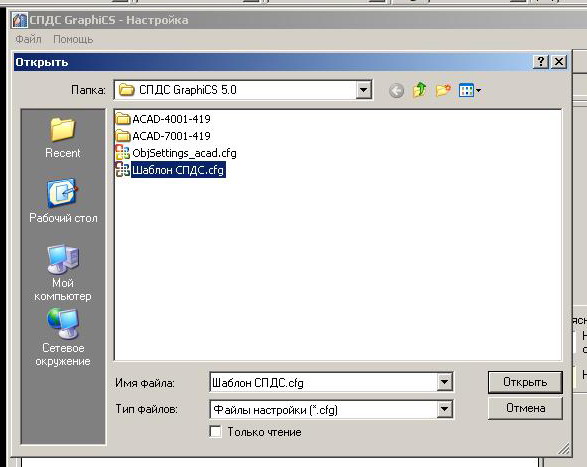Create a new folder
The height and width of the screenshot is (467, 587).
pos(443,90)
